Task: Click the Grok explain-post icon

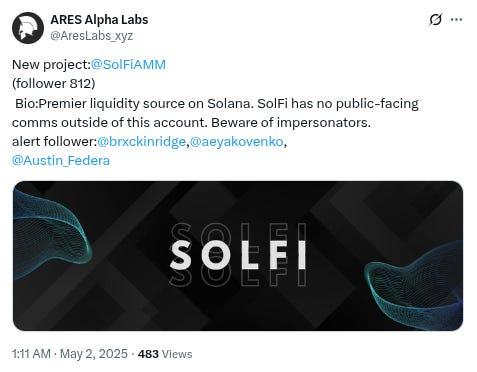Action: 435,20
